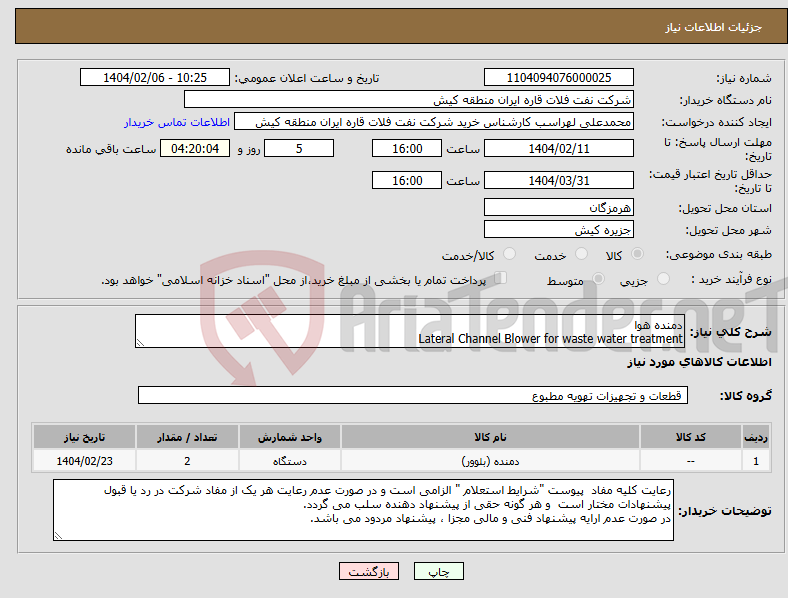This screenshot has height=598, width=788.
Task: Click the ردیف column header
Action: (756, 437)
